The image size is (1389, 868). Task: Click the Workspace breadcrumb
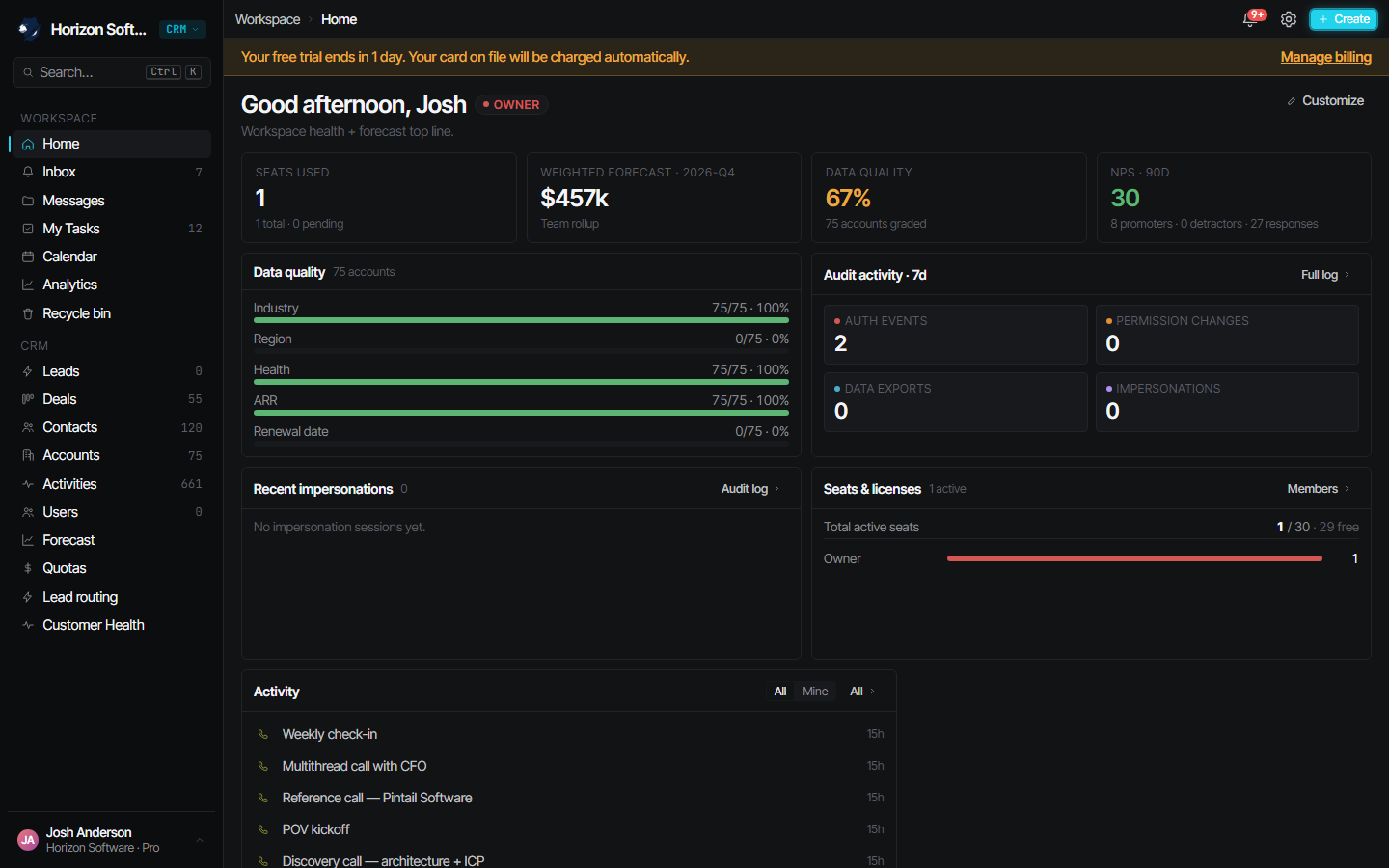(x=267, y=19)
